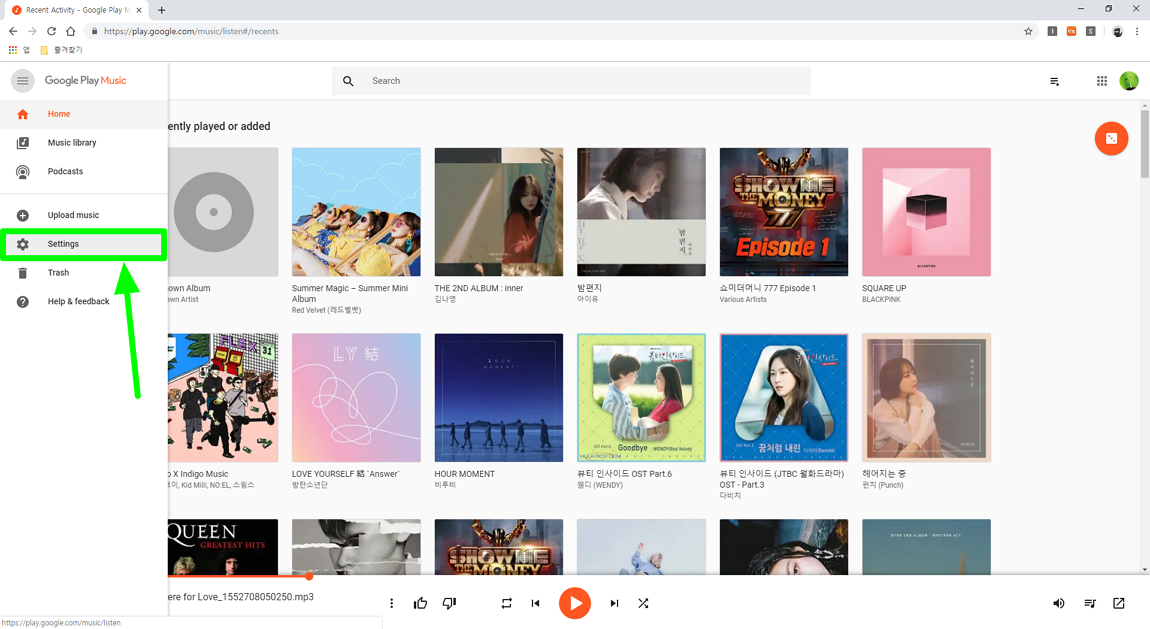Click the Music library icon
The width and height of the screenshot is (1150, 629).
tap(23, 143)
